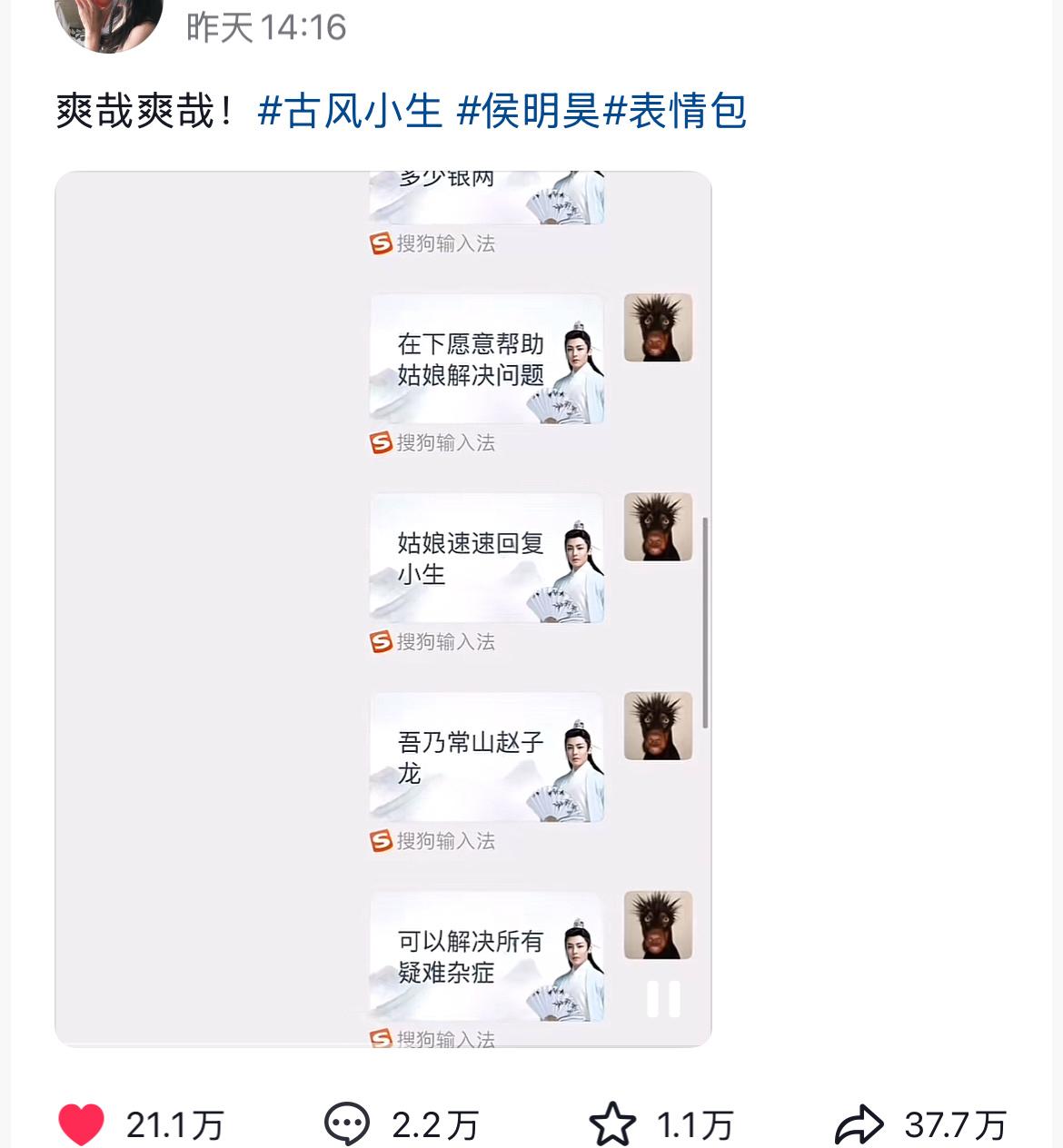Viewport: 1063px width, 1148px height.
Task: Click the chat avatar beside 姑娘速速回复 sticker
Action: click(x=658, y=527)
